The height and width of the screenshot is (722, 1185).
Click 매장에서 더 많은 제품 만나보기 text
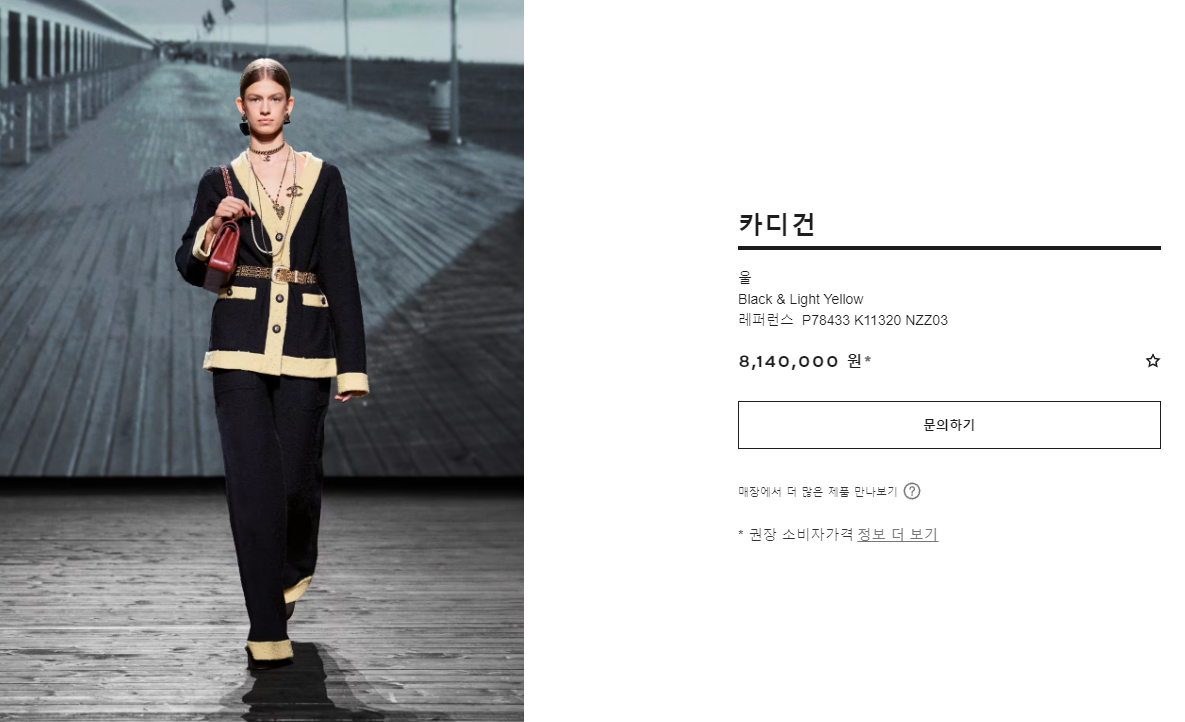click(x=817, y=491)
